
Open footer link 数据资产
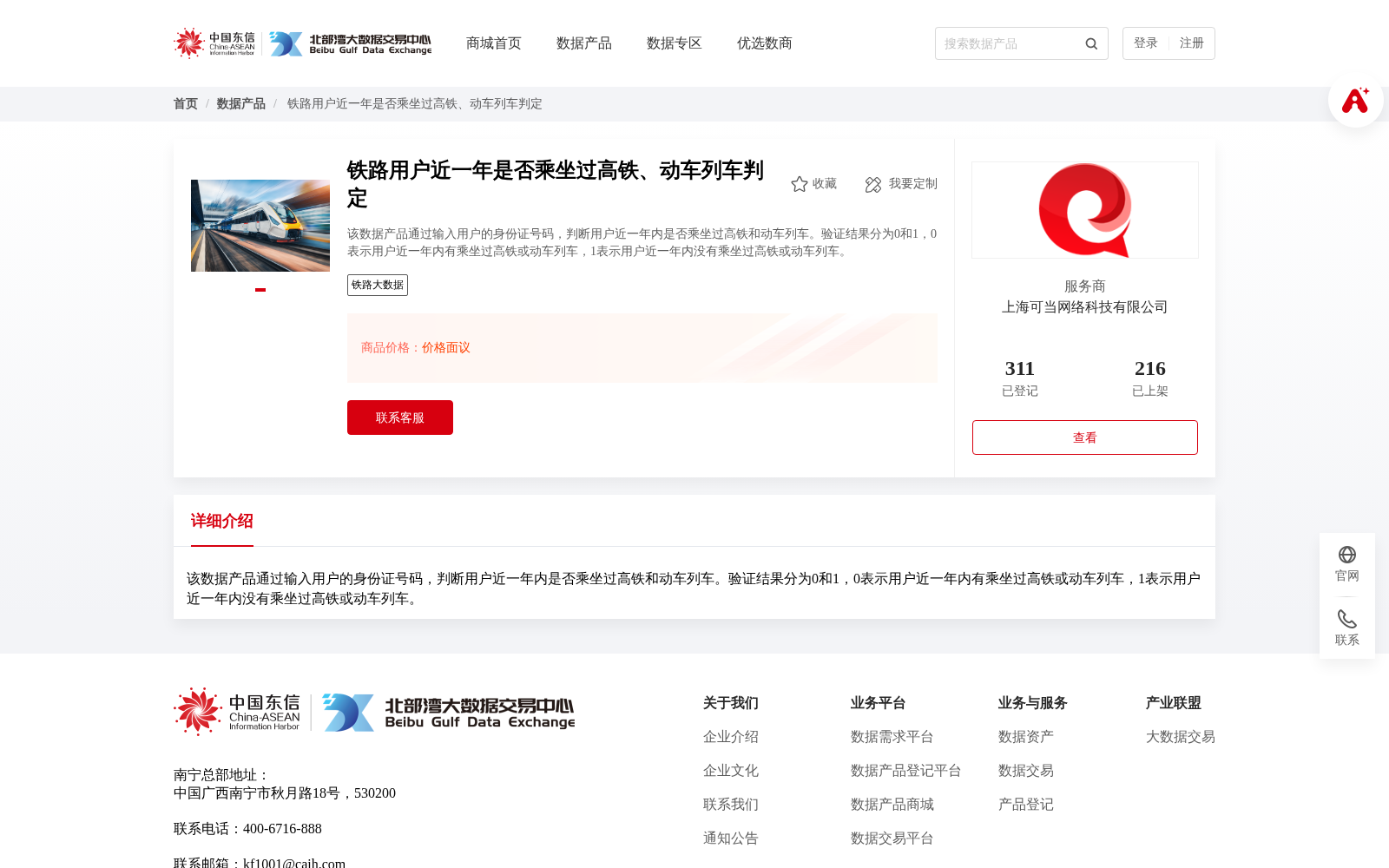[x=1026, y=737]
